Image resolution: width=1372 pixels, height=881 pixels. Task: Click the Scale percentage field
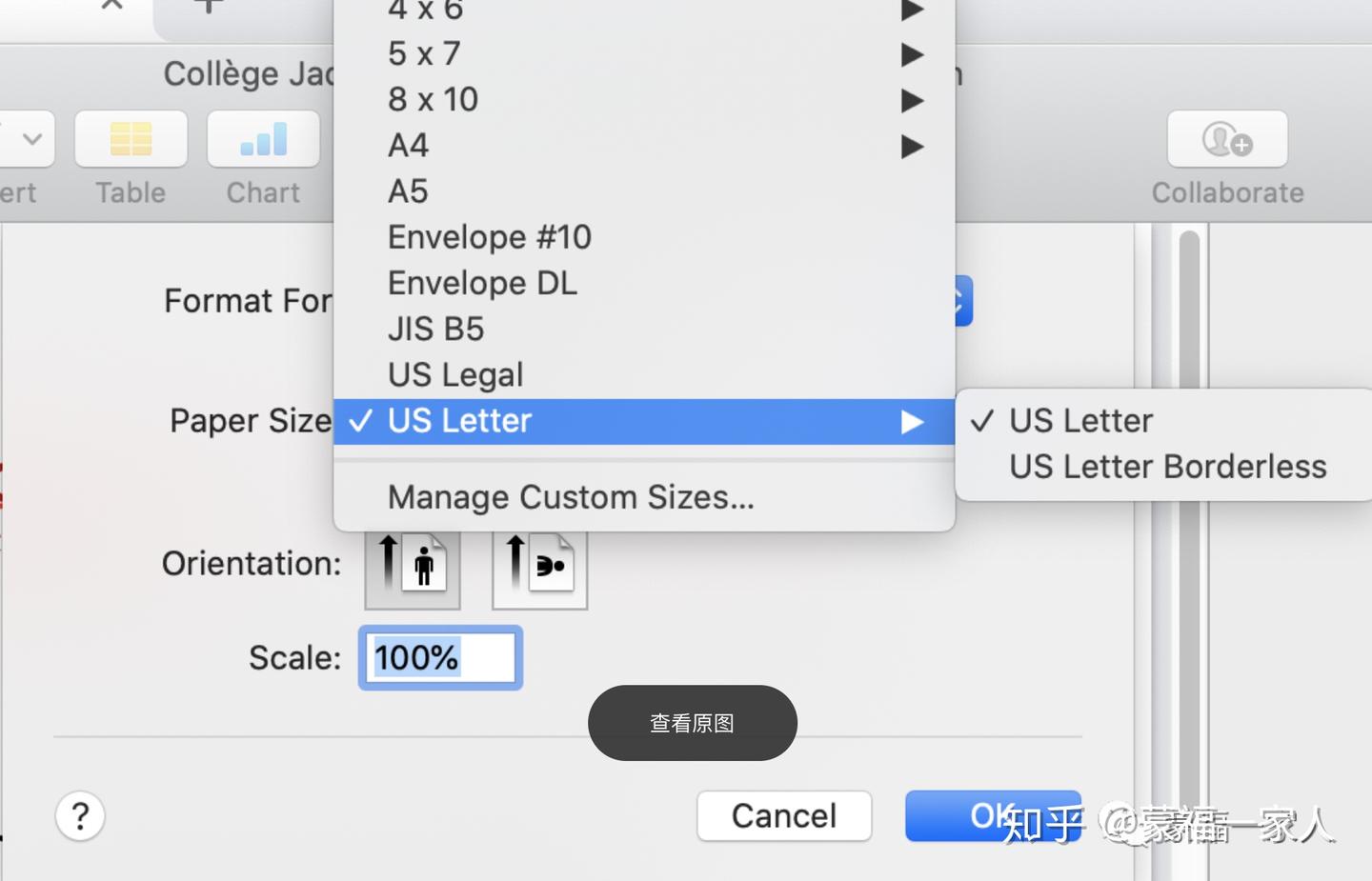pos(440,658)
